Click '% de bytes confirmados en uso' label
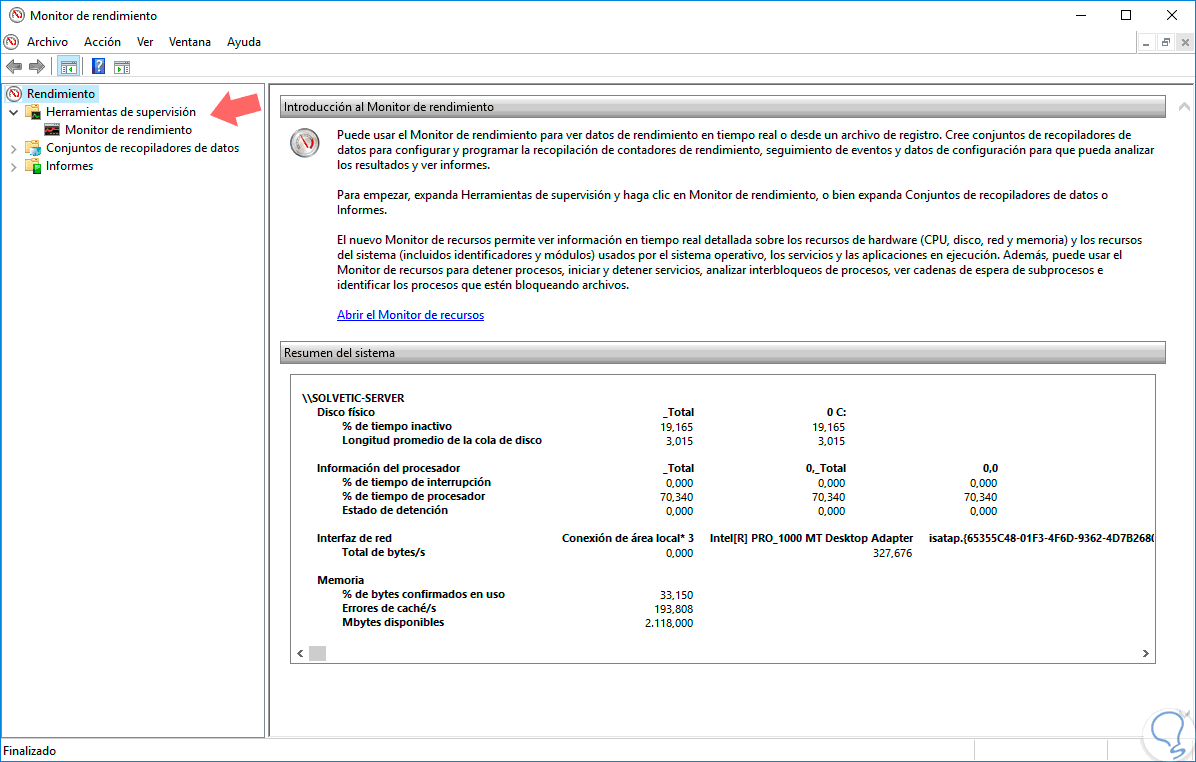Image resolution: width=1196 pixels, height=762 pixels. coord(423,594)
